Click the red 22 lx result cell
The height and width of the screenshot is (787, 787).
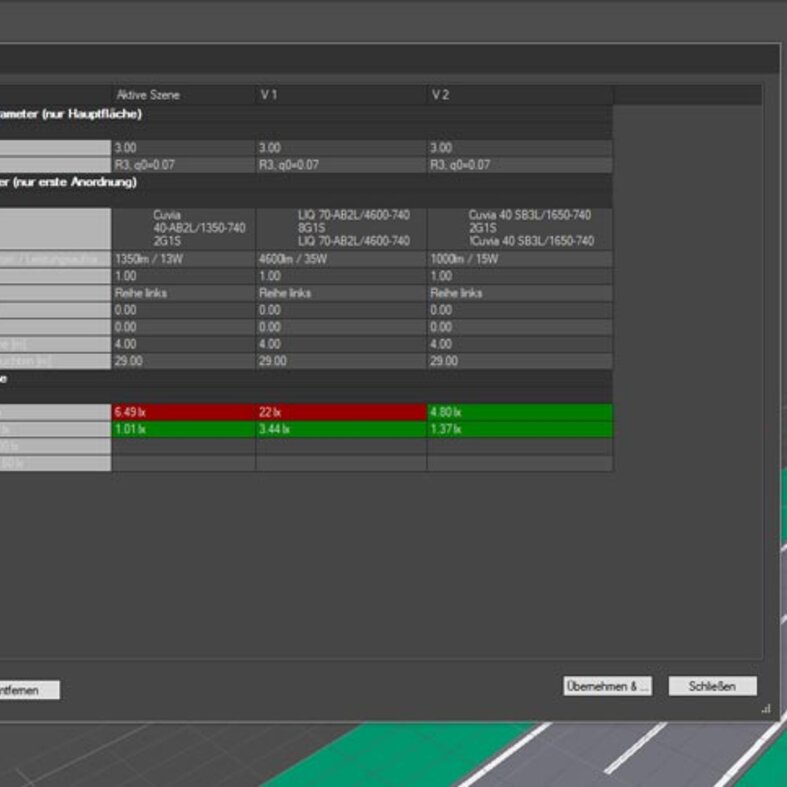340,412
